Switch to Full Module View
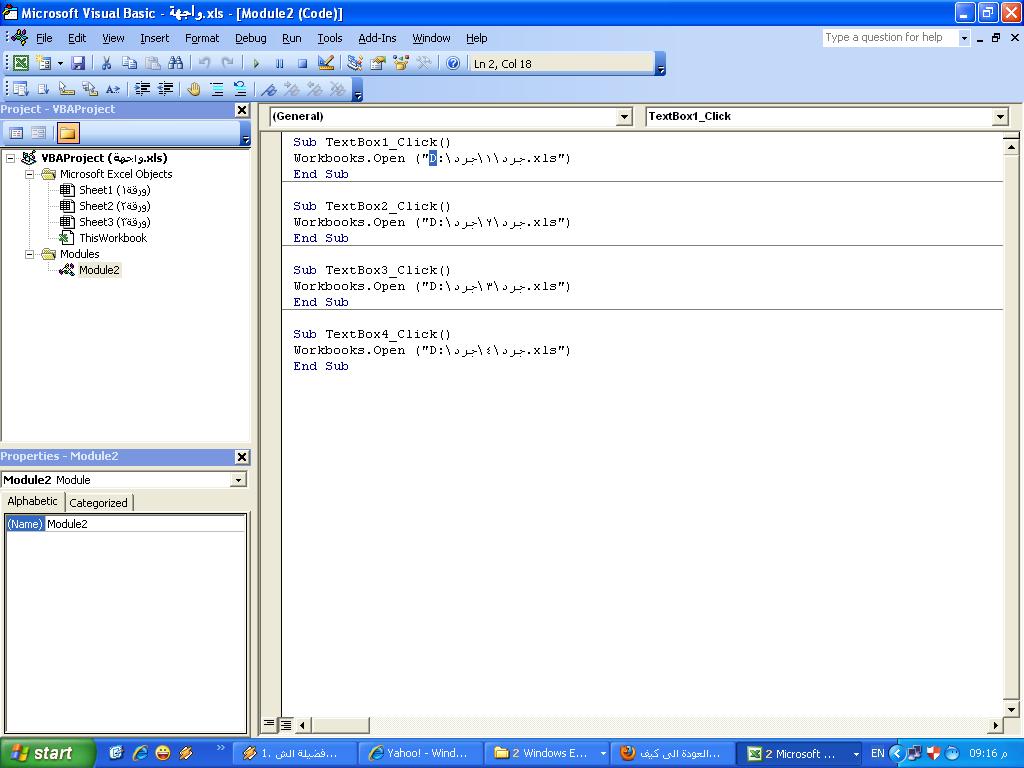The height and width of the screenshot is (768, 1024). point(286,724)
